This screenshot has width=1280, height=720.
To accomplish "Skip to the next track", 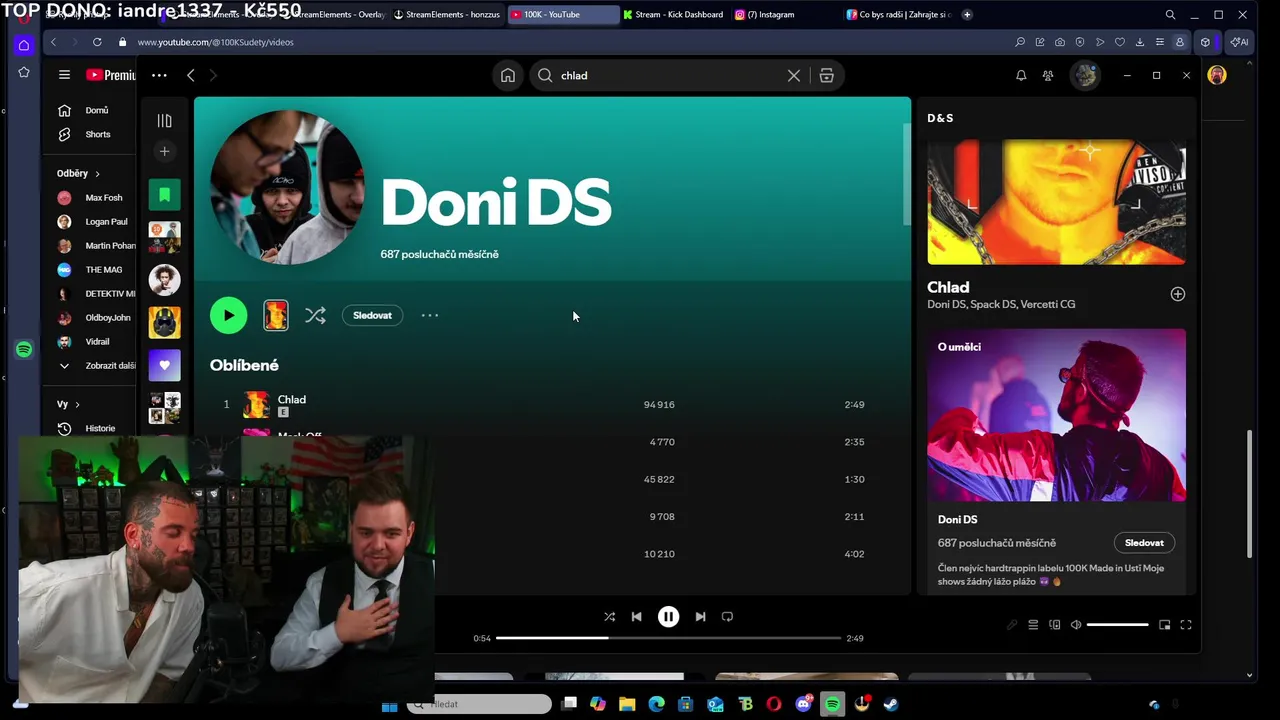I will pos(700,617).
